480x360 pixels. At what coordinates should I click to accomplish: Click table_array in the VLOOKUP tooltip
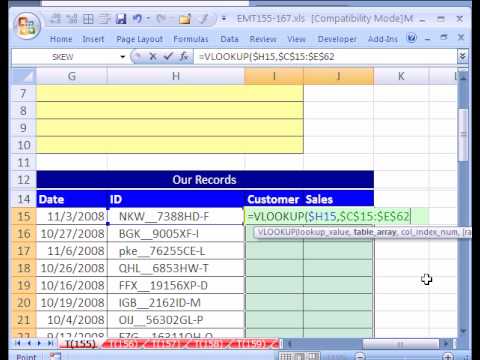[375, 232]
